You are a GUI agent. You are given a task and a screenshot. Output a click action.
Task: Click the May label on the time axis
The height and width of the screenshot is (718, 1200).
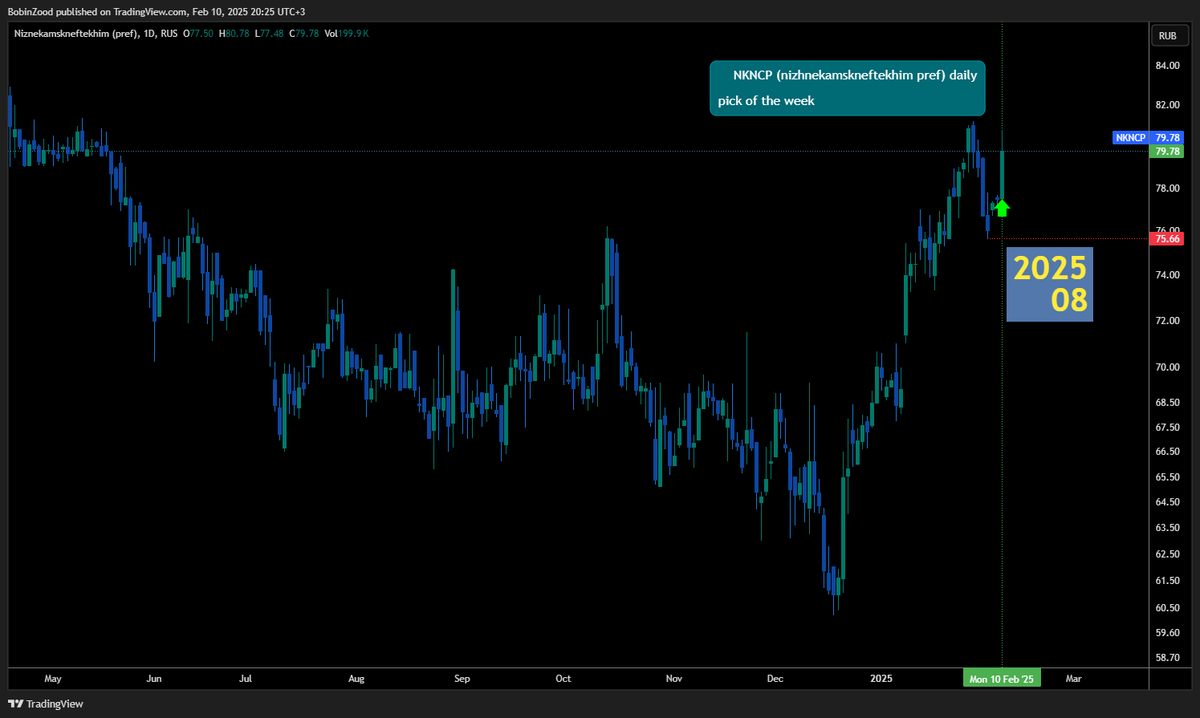(53, 678)
